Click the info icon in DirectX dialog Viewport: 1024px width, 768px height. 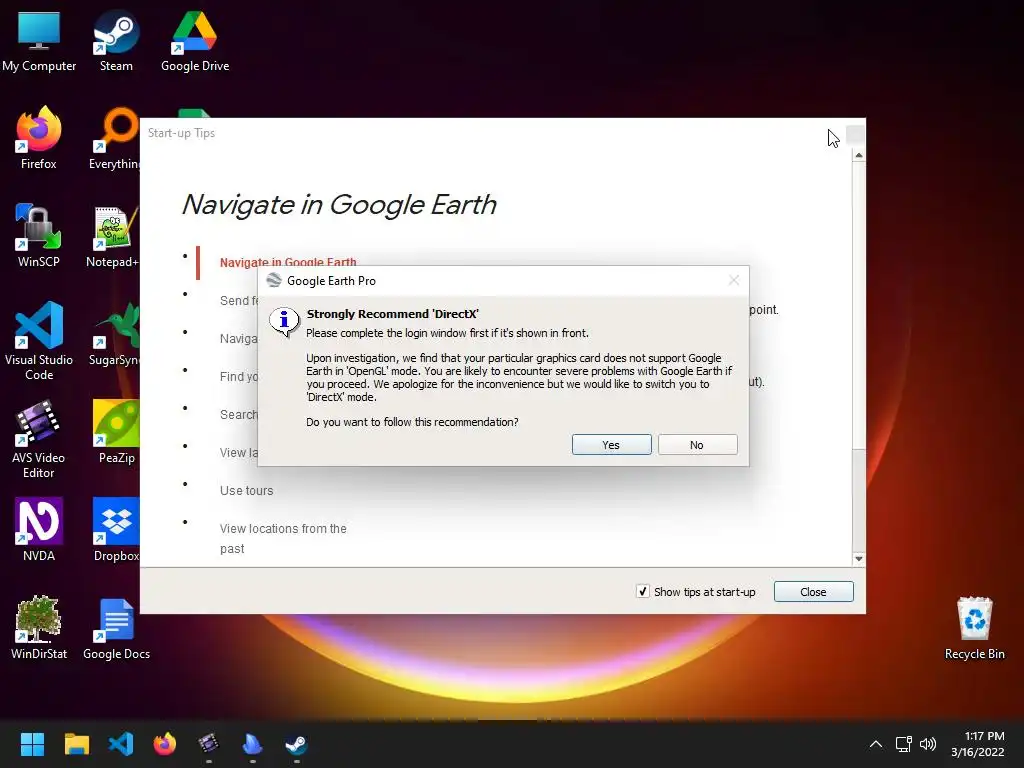(285, 321)
